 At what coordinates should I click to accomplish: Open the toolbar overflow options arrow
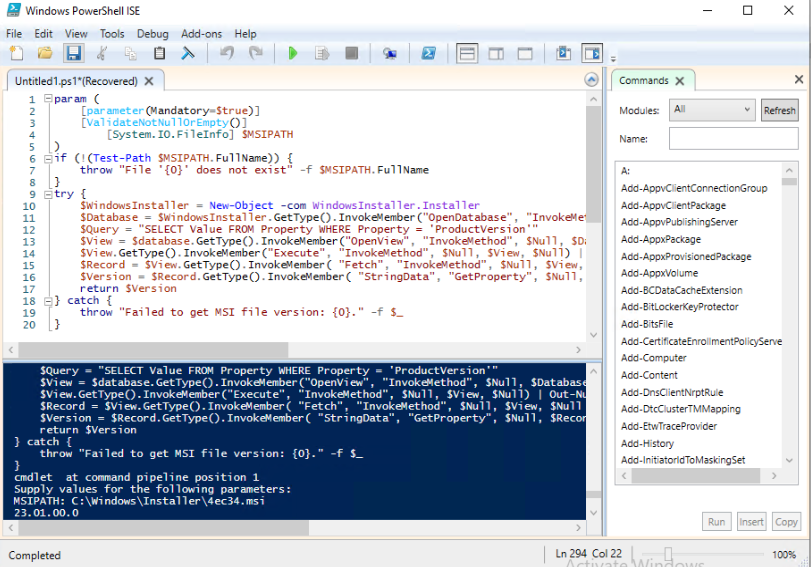point(613,59)
